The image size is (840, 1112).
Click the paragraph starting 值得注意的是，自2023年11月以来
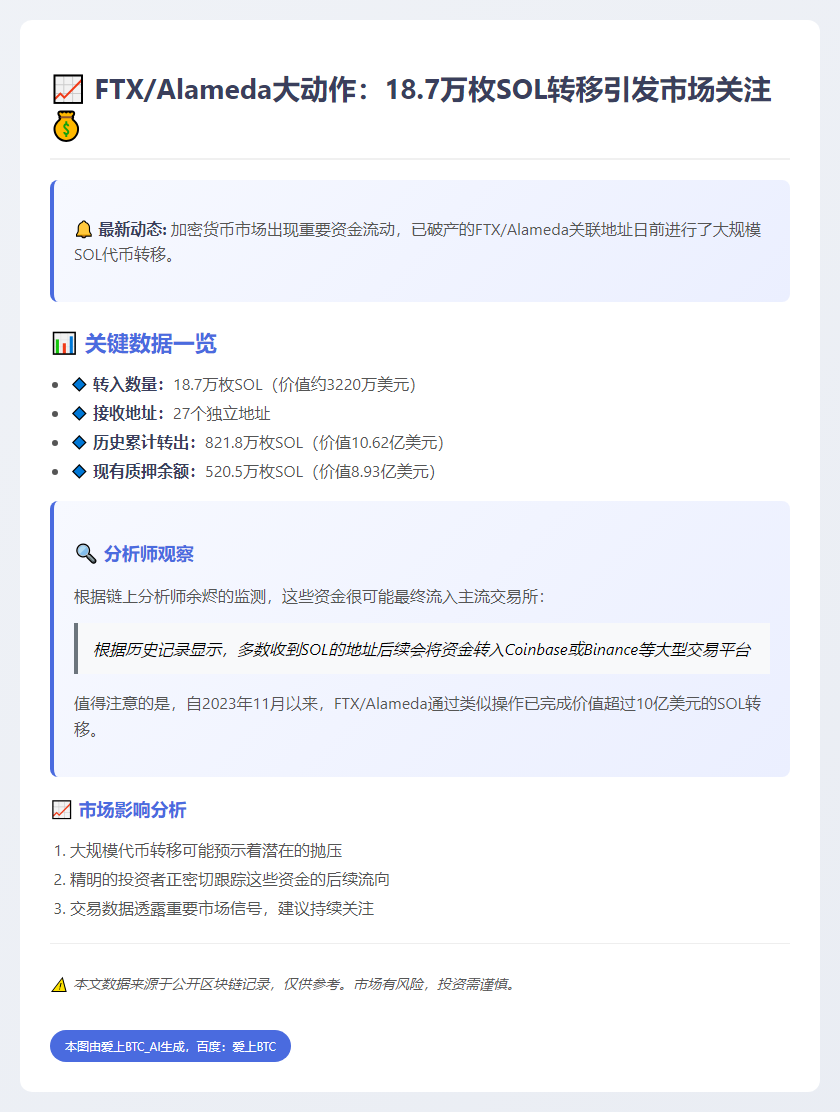418,716
